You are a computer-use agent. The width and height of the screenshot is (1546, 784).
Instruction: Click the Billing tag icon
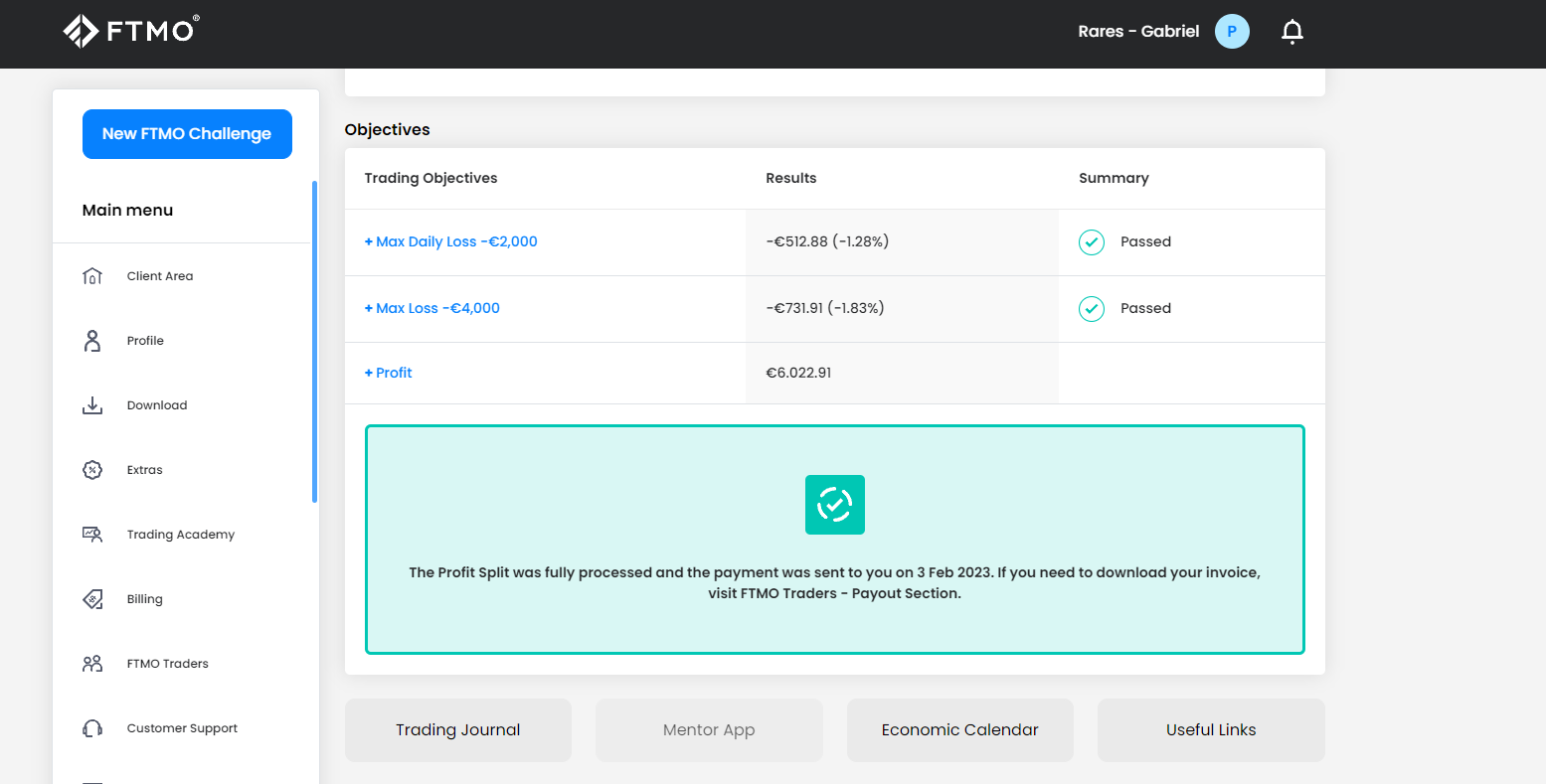point(92,599)
